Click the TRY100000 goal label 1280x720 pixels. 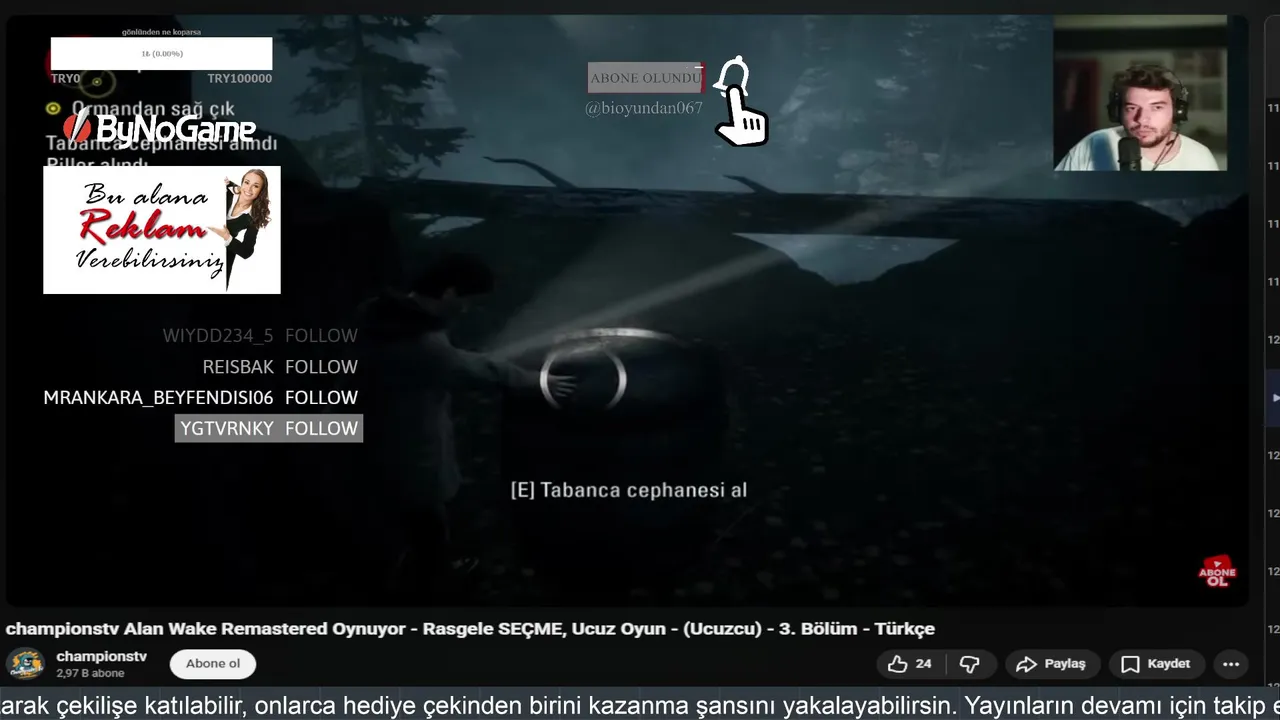[x=239, y=78]
